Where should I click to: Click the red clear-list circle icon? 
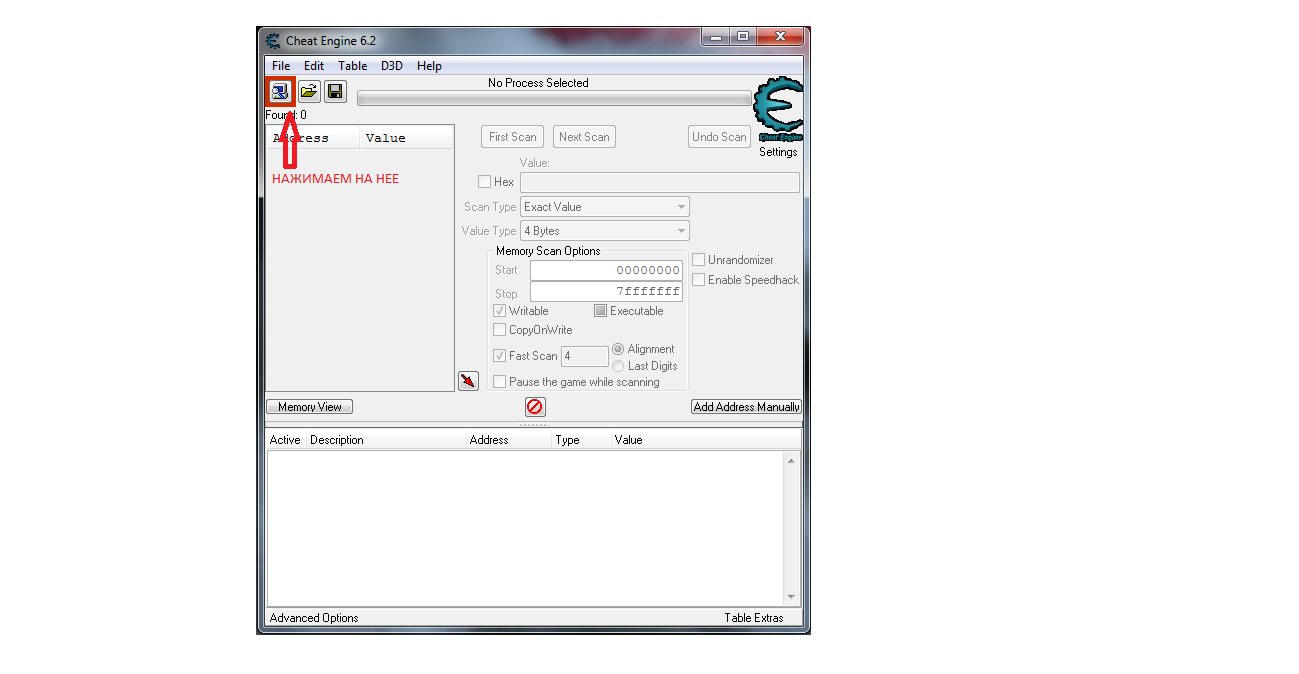click(x=535, y=407)
